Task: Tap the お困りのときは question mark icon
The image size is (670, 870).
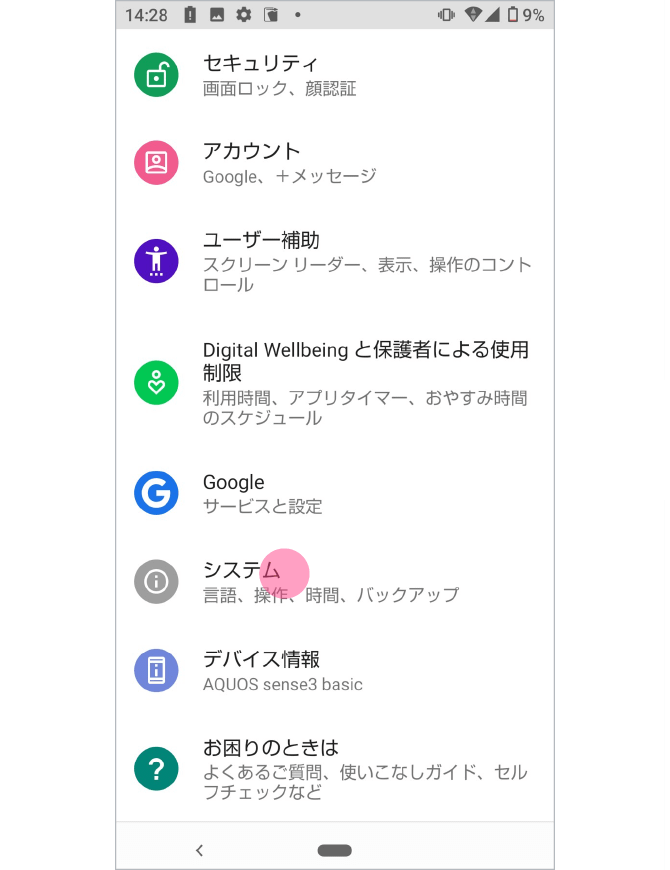Action: pos(156,768)
